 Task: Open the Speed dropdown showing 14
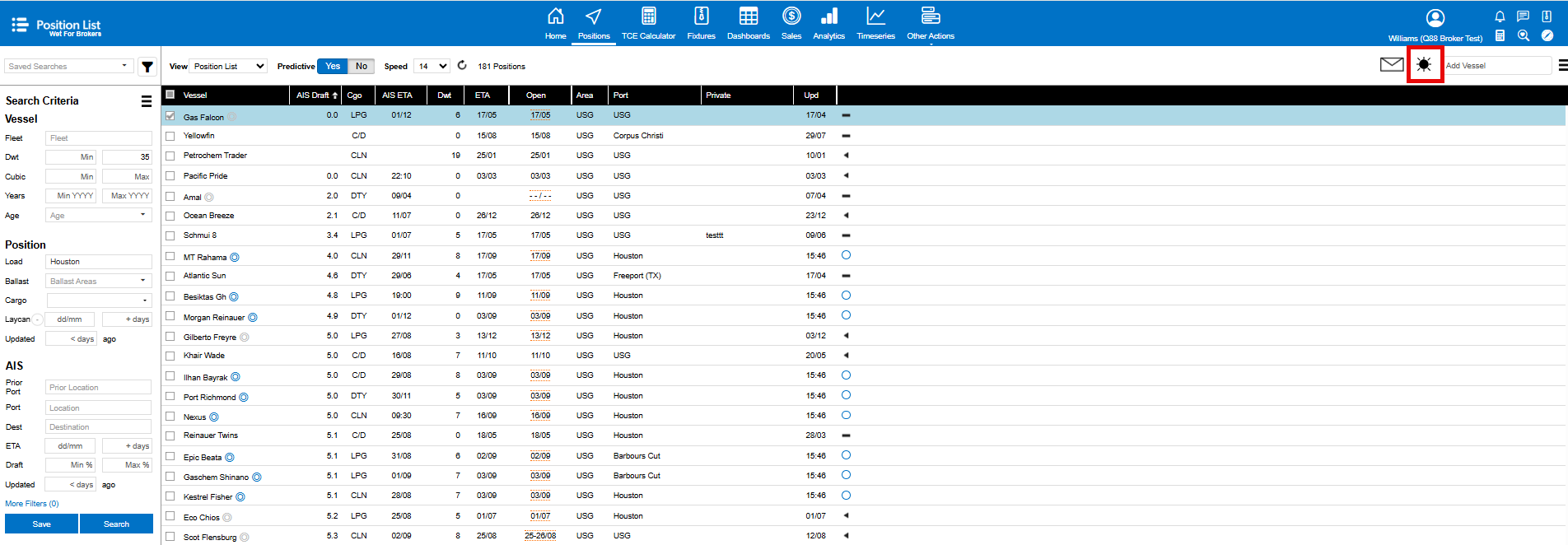[432, 66]
